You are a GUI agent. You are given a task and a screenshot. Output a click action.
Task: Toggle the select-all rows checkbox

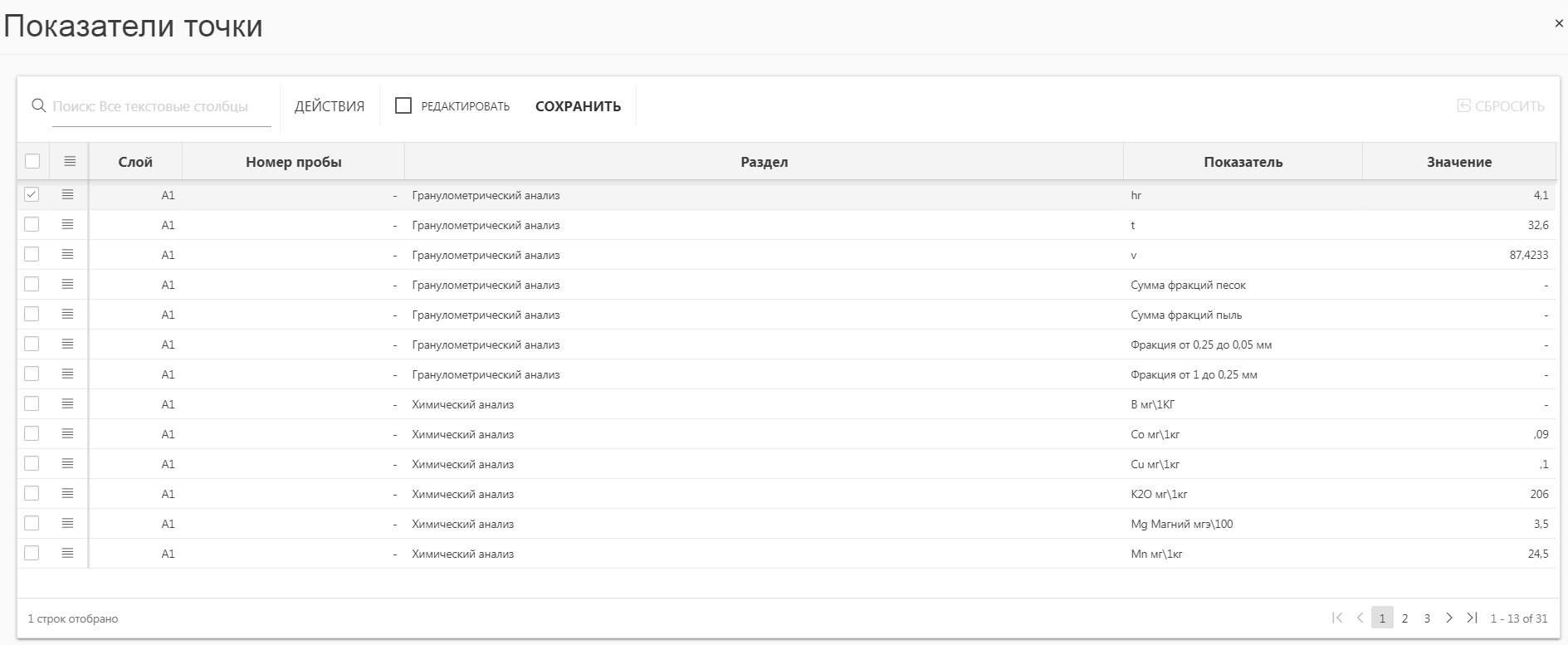click(32, 161)
